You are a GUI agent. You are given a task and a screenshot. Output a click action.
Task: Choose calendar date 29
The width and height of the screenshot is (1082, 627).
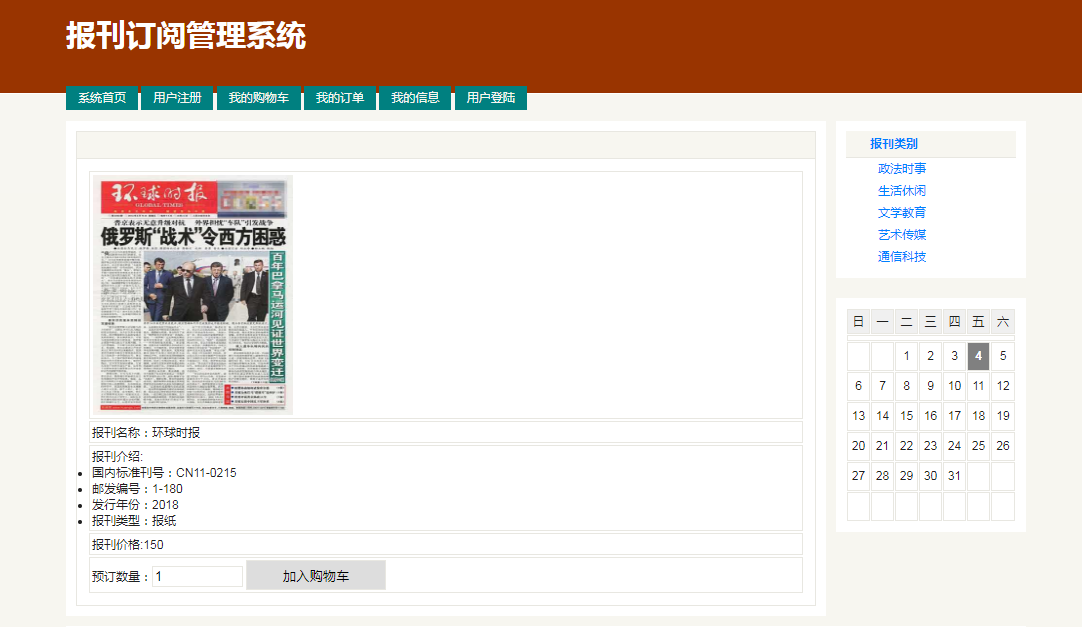click(x=907, y=476)
